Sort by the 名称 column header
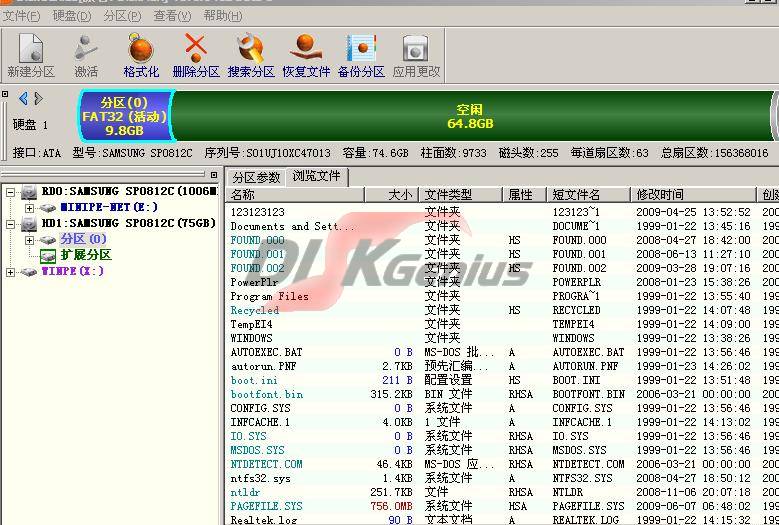Screen dimensions: 779x525 click(295, 195)
